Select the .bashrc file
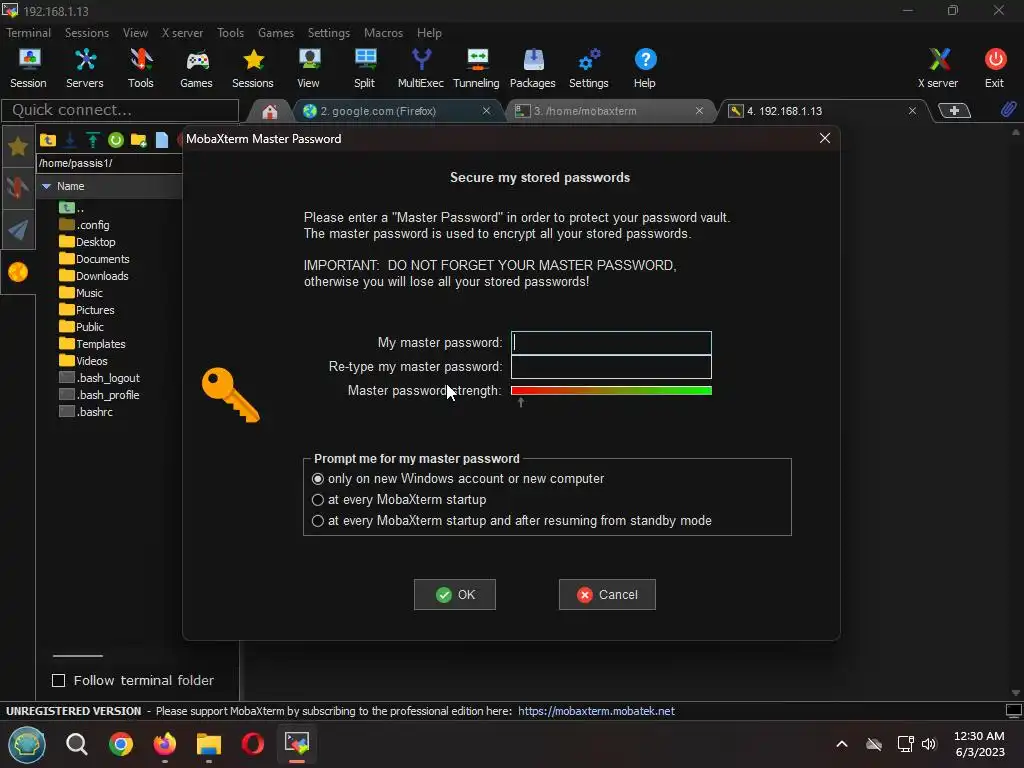Viewport: 1024px width, 768px height. (86, 411)
